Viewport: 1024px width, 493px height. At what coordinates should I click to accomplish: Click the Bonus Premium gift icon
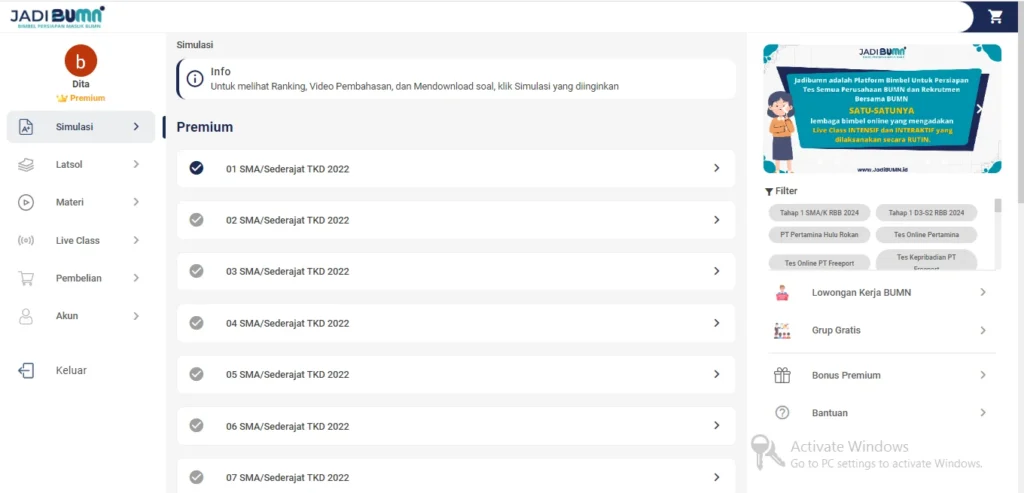point(782,375)
